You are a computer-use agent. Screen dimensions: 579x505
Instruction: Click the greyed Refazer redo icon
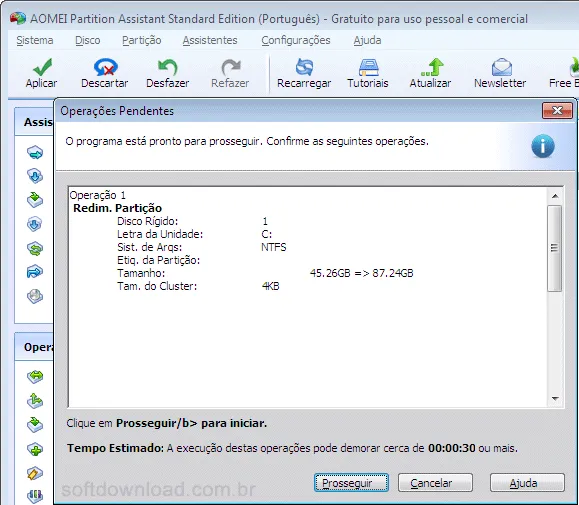[231, 67]
